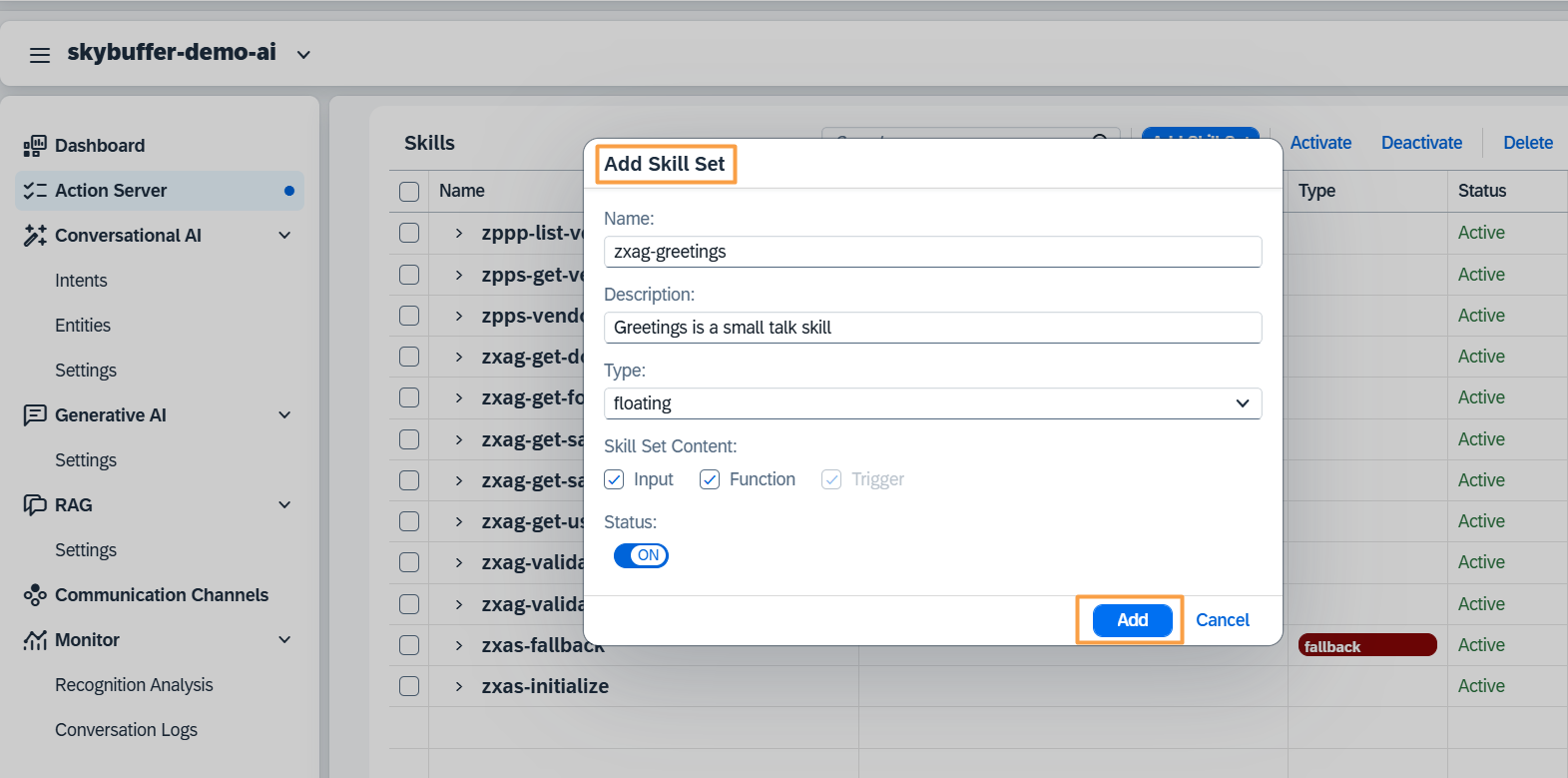Cancel the Add Skill Set dialog
The image size is (1568, 778).
tap(1223, 620)
